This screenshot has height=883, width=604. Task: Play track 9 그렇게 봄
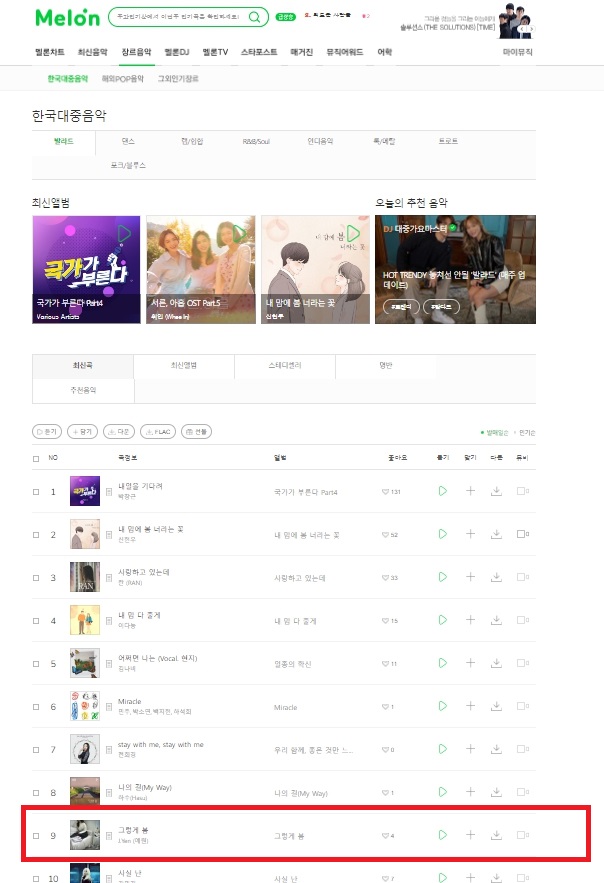[x=442, y=835]
